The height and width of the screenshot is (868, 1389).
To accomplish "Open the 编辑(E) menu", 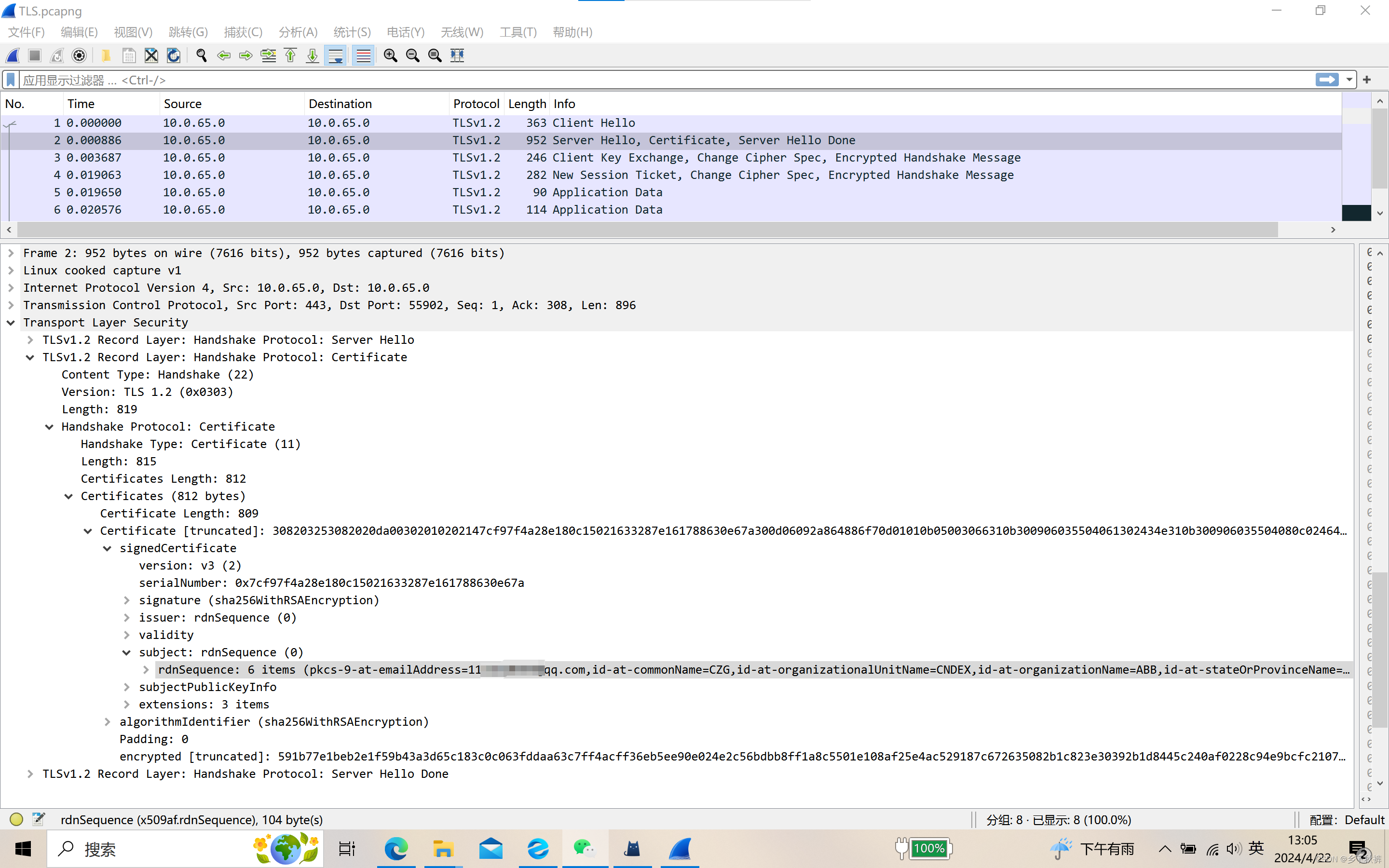I will [79, 32].
